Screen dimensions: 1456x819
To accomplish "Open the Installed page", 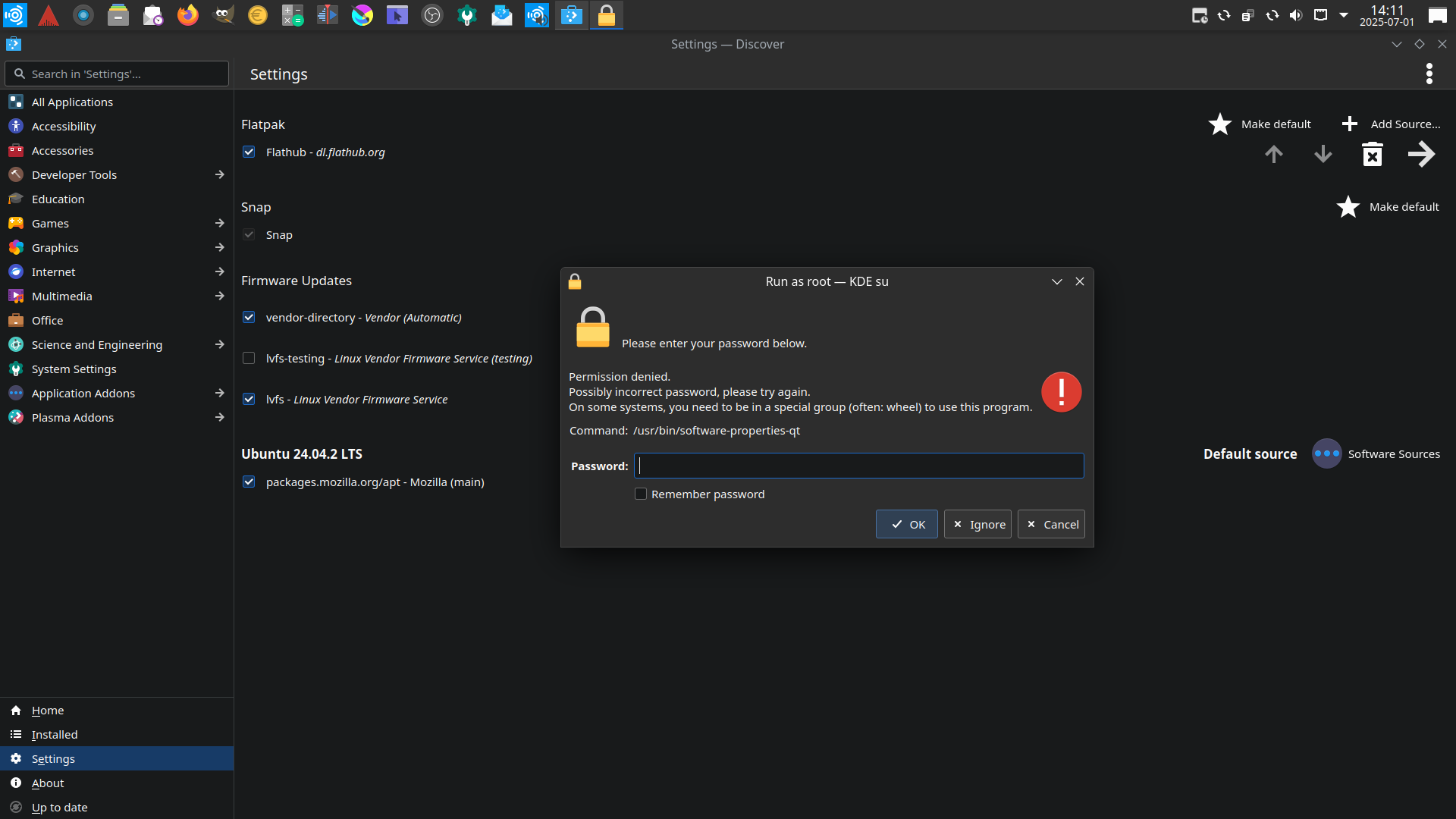I will pos(55,734).
